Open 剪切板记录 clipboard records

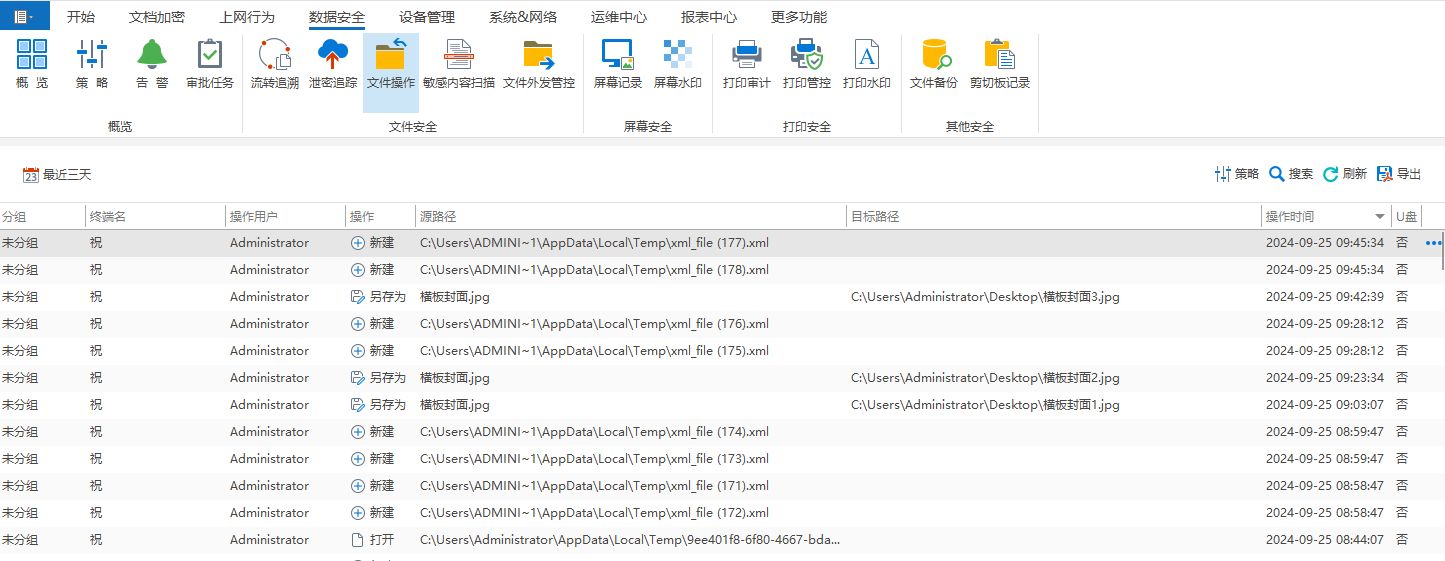coord(1000,64)
